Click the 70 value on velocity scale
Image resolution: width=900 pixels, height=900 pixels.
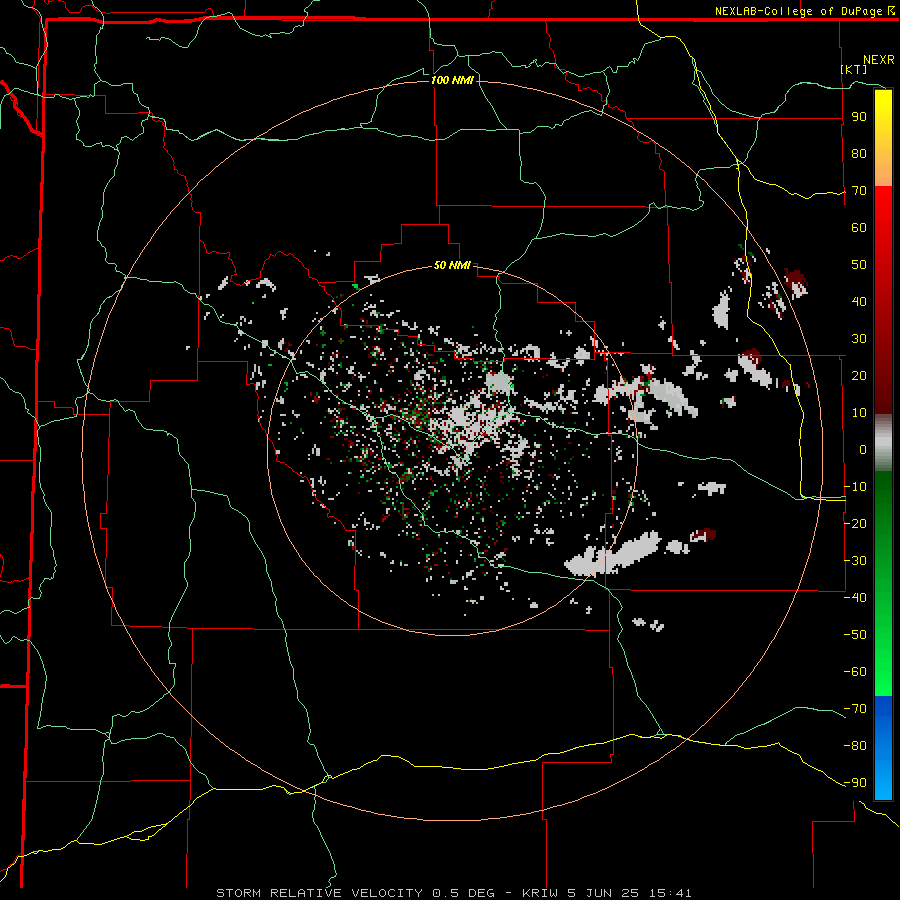(x=859, y=191)
